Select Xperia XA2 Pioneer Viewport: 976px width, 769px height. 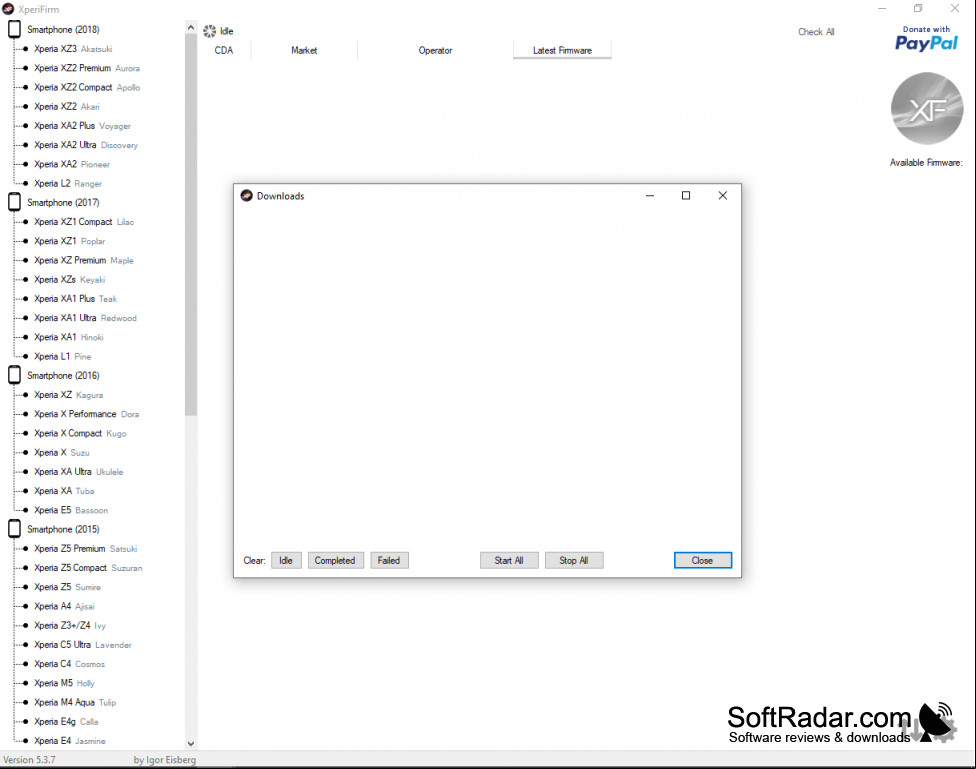coord(72,164)
